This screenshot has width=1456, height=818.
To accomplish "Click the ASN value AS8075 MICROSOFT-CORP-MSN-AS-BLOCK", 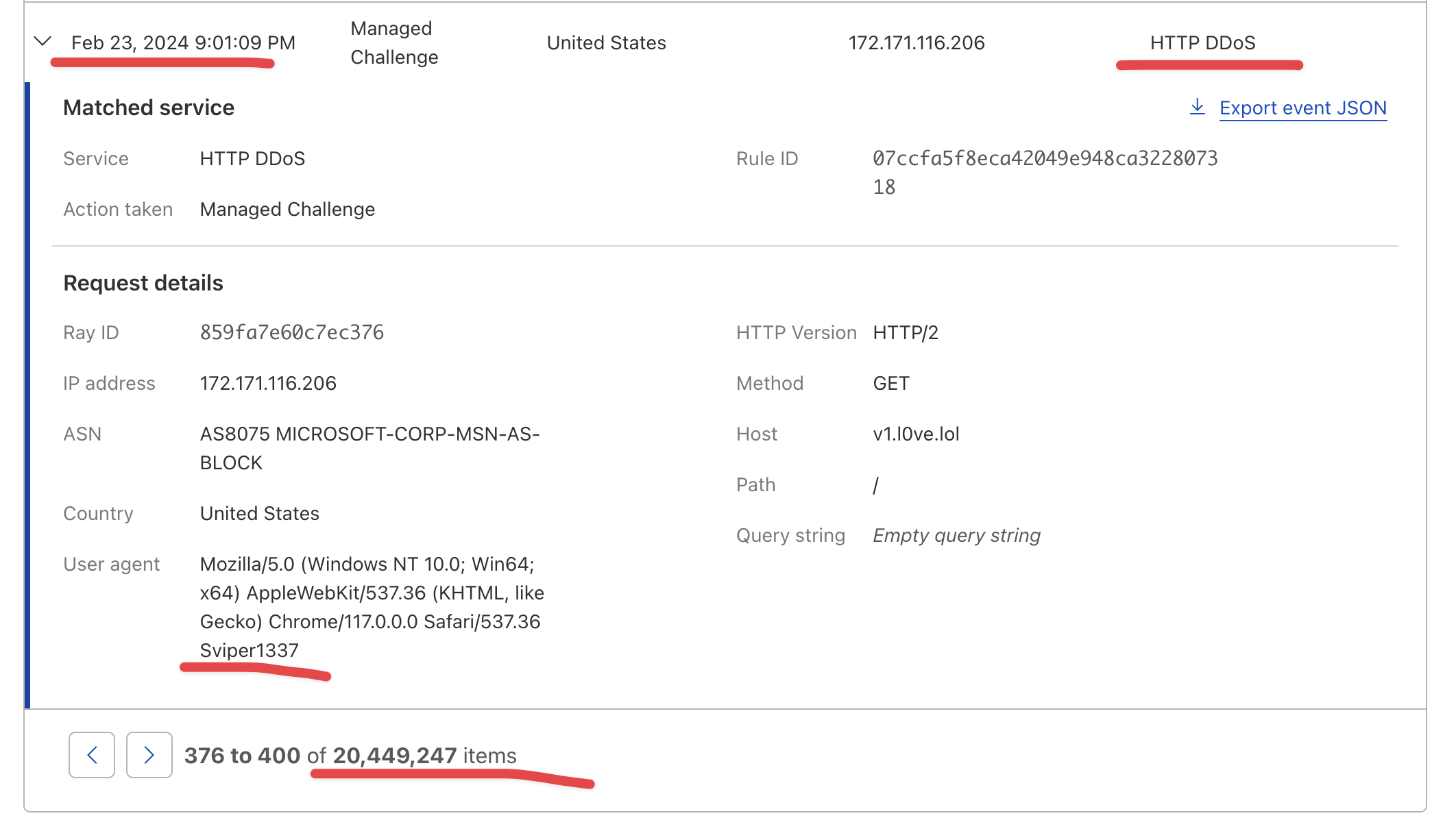I will point(369,434).
